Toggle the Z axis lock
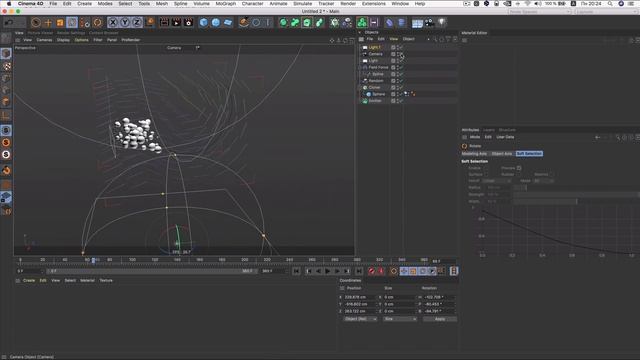This screenshot has width=640, height=360. tap(137, 22)
